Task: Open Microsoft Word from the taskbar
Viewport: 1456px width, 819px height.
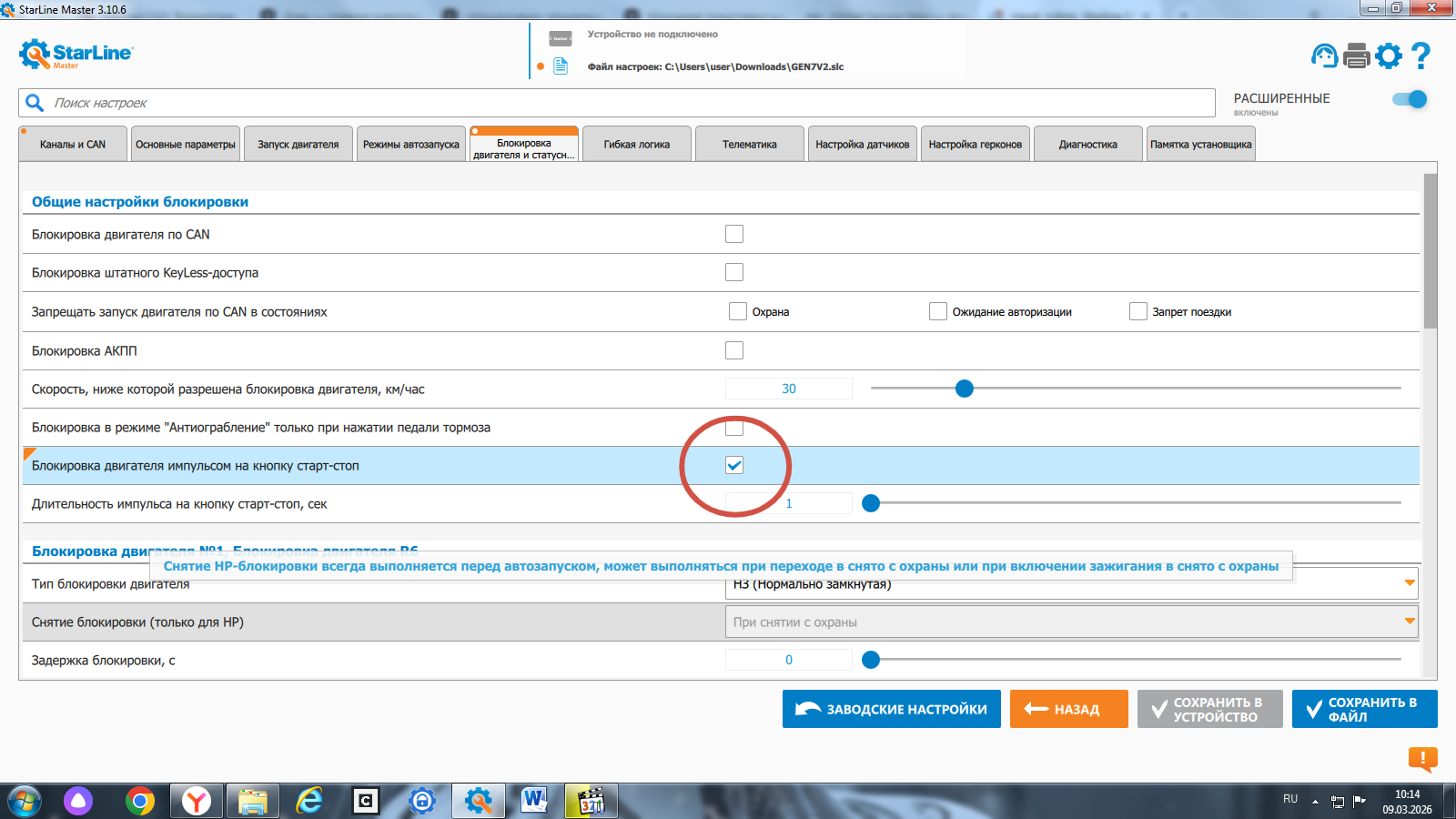Action: coord(534,801)
